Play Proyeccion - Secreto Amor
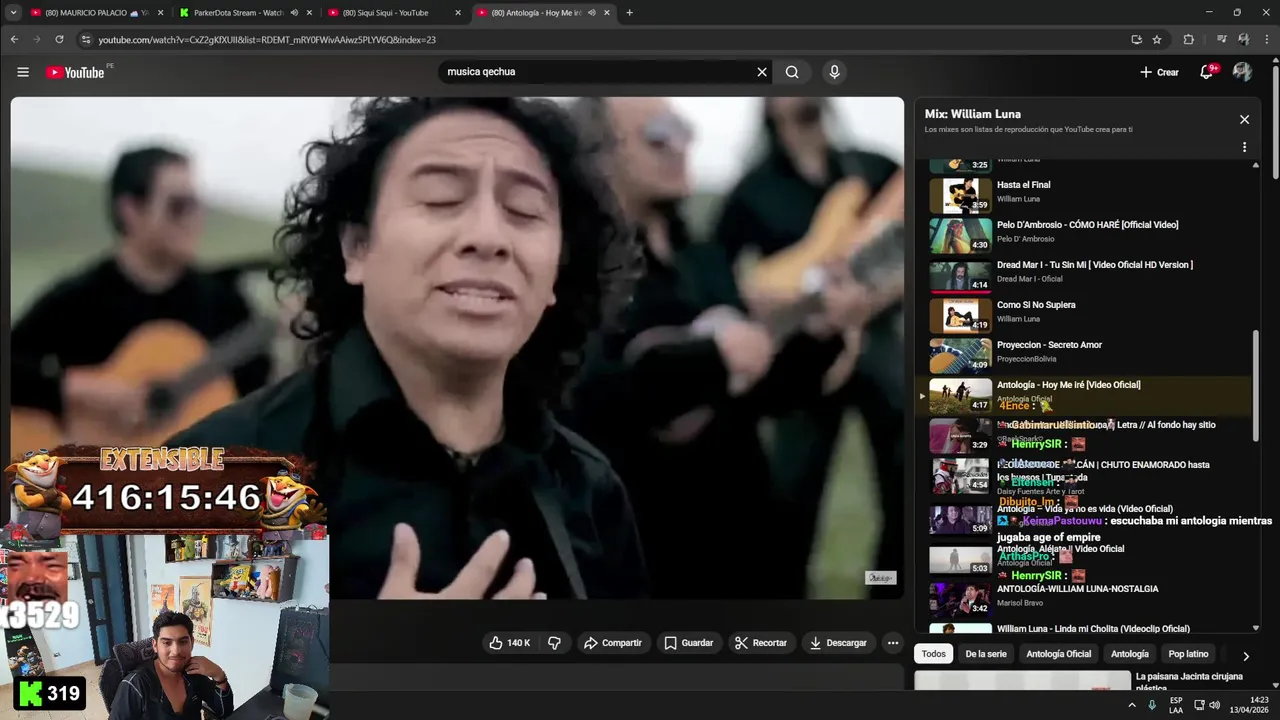Image resolution: width=1280 pixels, height=720 pixels. pos(1085,355)
